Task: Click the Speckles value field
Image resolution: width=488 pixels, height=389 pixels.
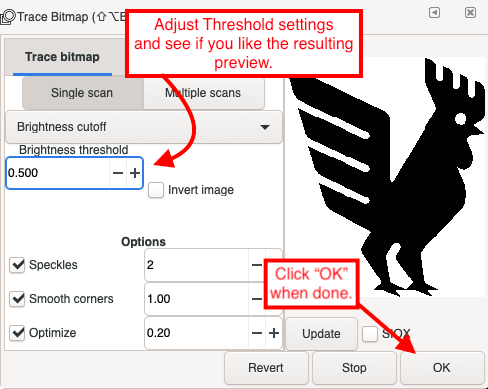Action: pos(197,265)
